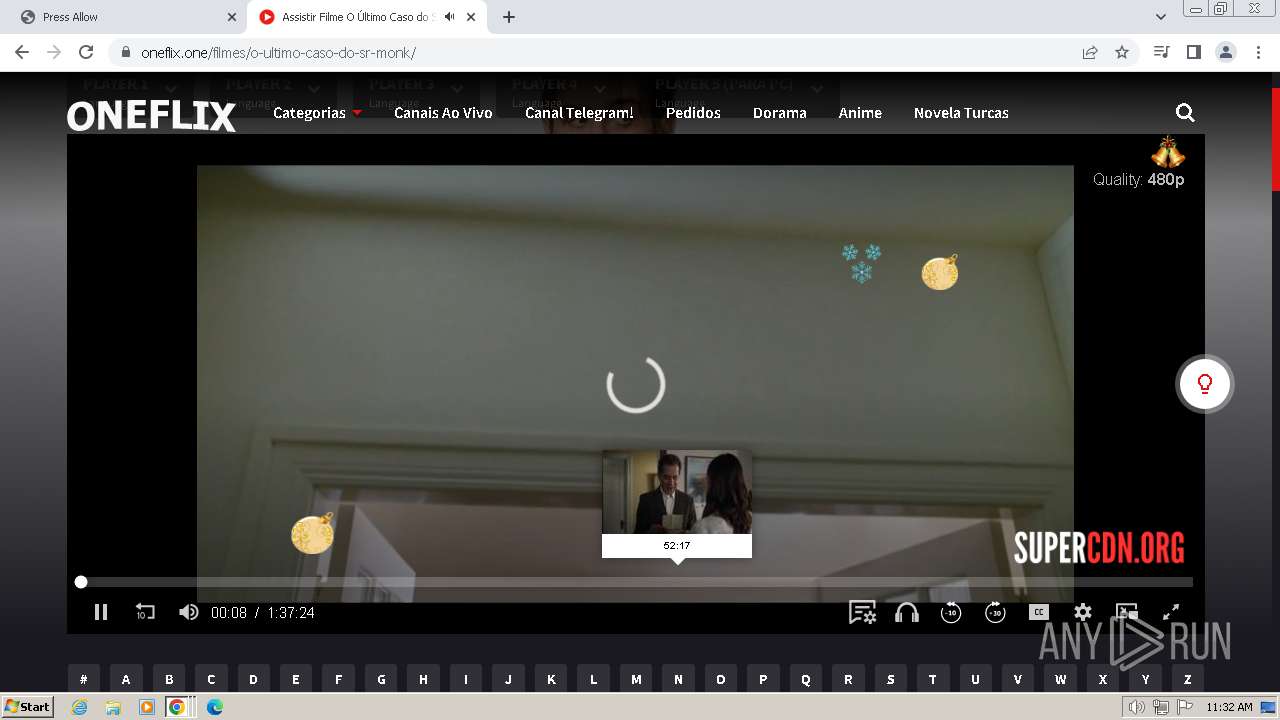Filter titles by letter D
This screenshot has width=1280, height=720.
click(x=253, y=679)
